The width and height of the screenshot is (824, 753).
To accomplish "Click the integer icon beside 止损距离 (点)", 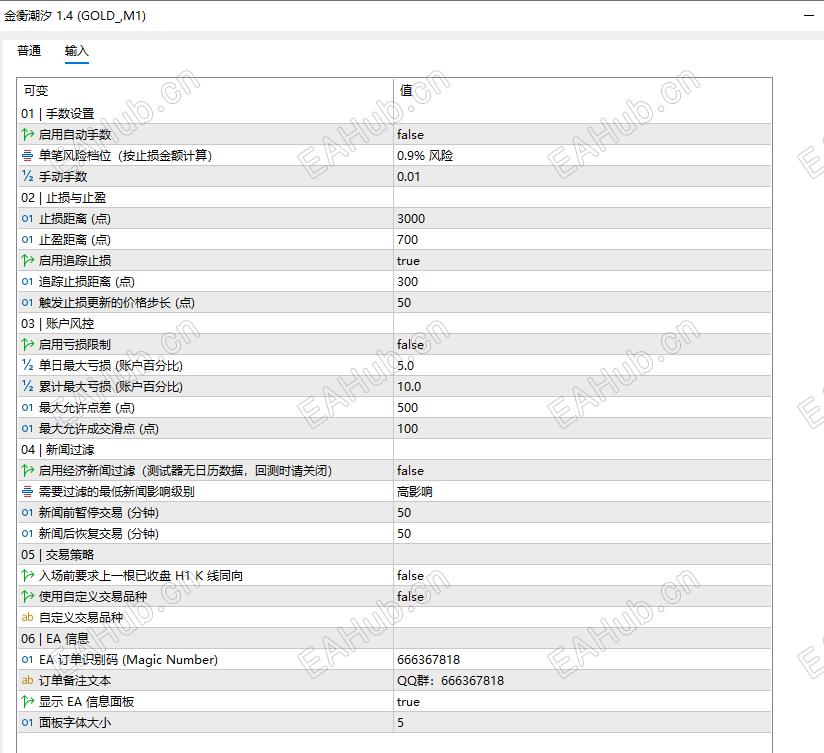I will [27, 219].
